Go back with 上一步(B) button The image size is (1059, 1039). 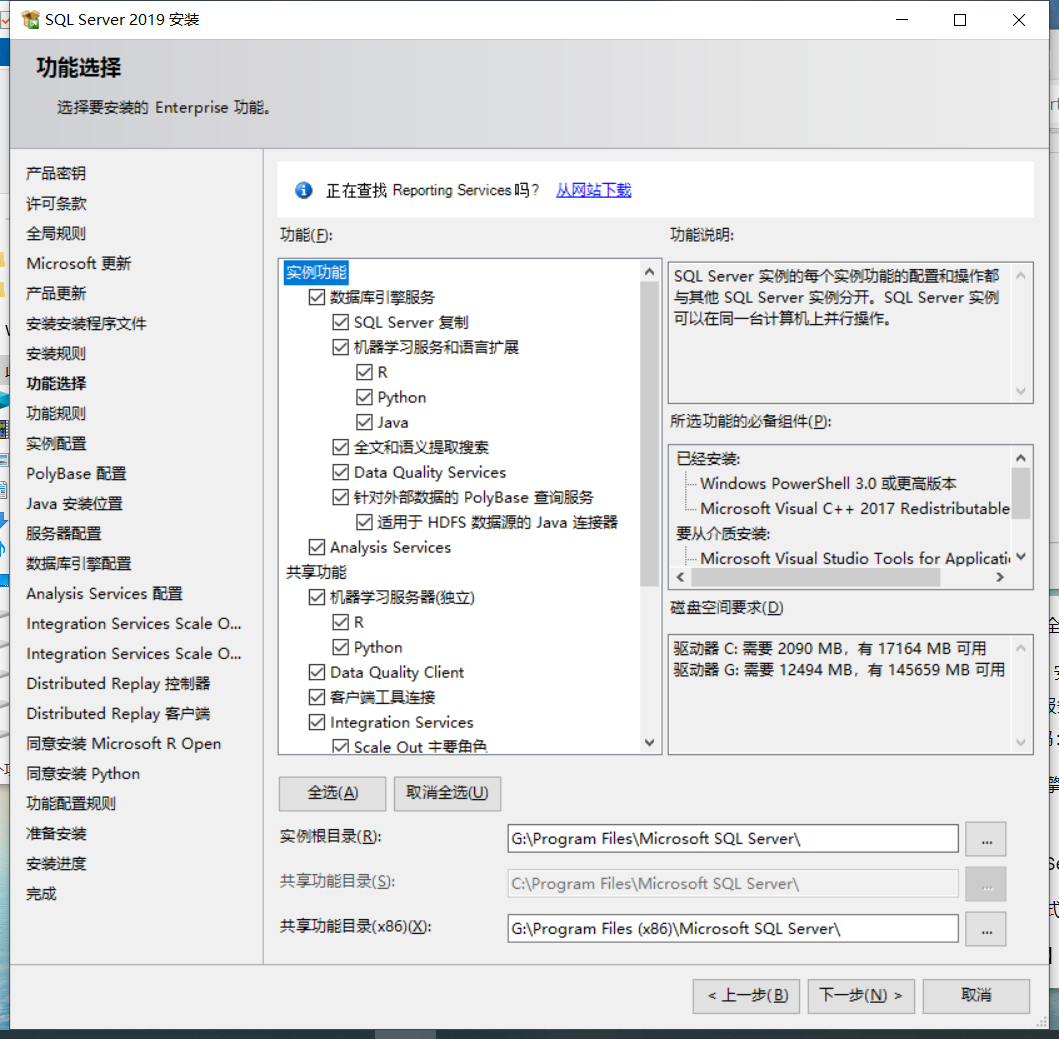(746, 996)
